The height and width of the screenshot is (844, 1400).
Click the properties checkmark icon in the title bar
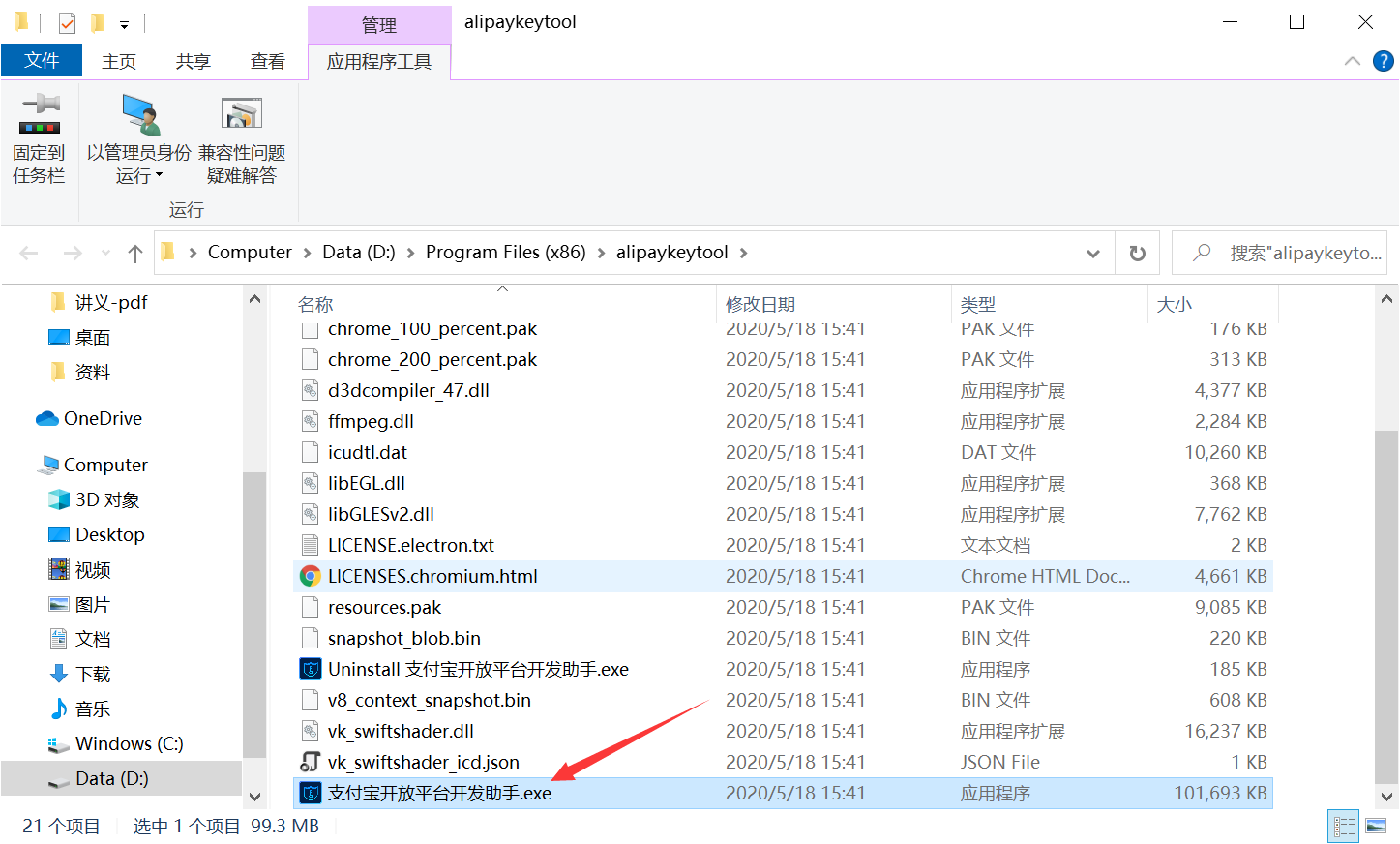(67, 22)
